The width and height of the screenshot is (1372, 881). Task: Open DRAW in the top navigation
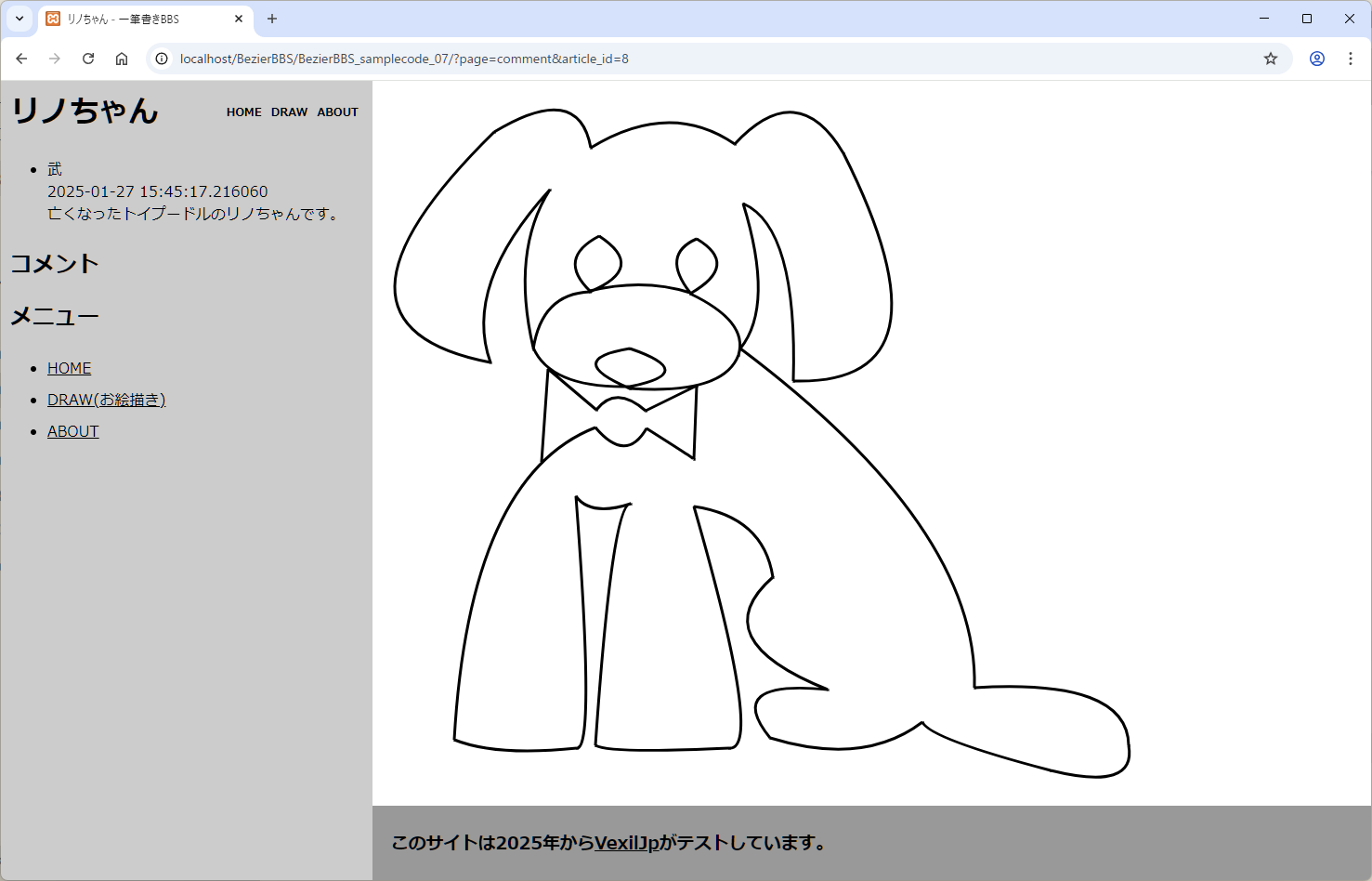pos(289,112)
